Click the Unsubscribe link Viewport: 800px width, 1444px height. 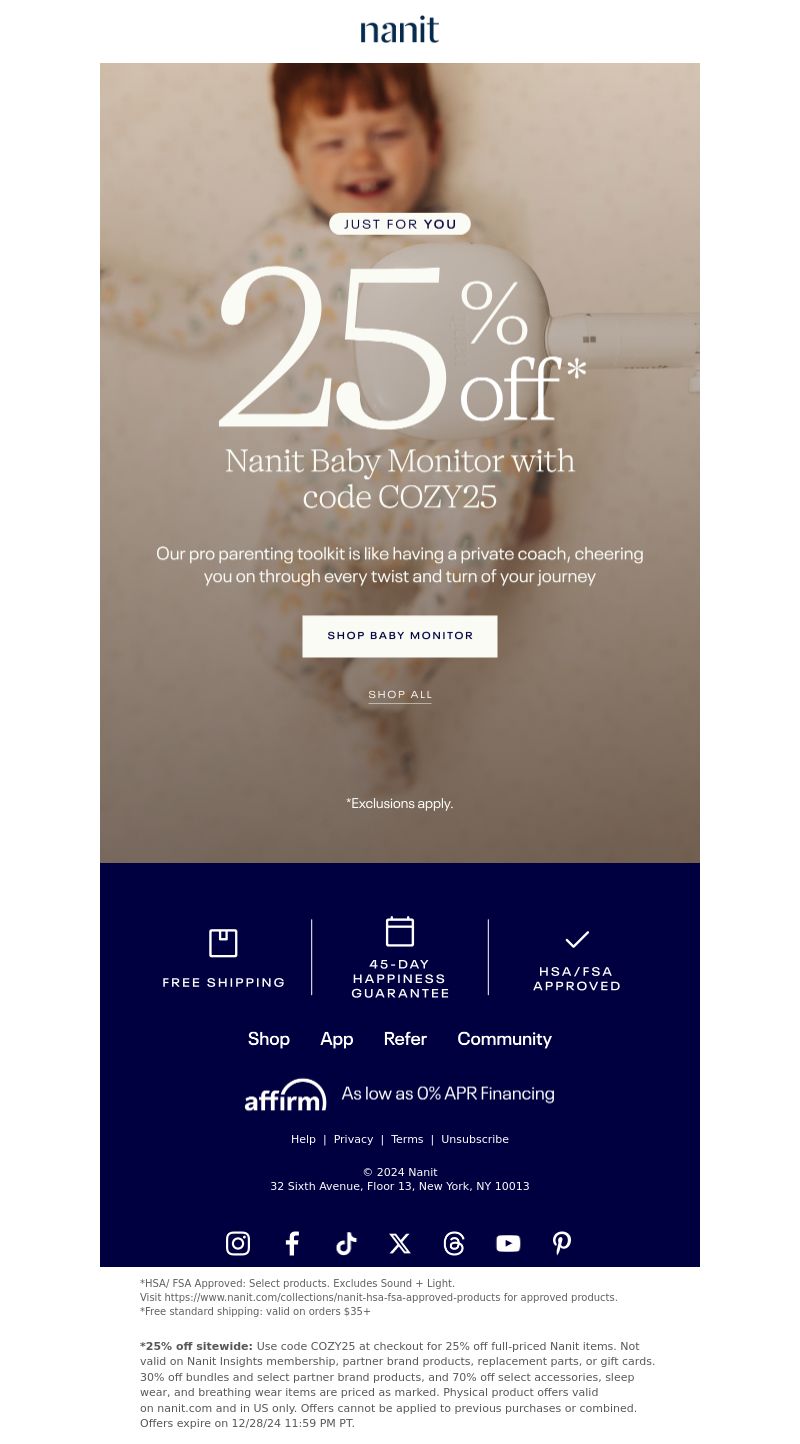(475, 1139)
